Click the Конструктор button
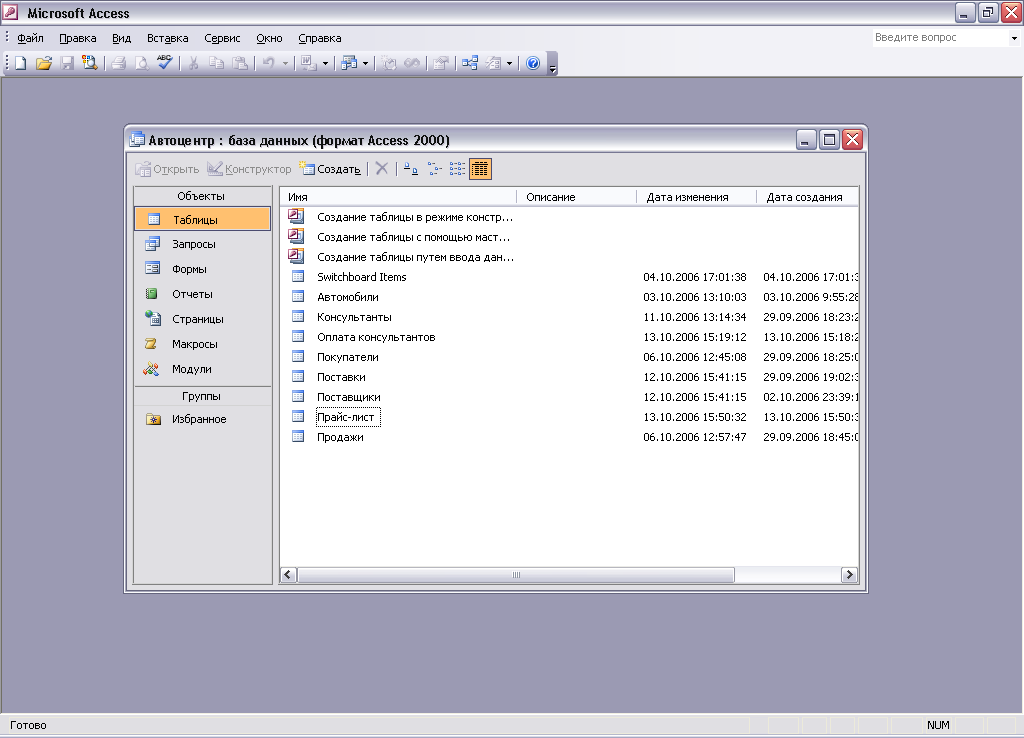Screen dimensions: 1024x738 pyautogui.click(x=249, y=169)
